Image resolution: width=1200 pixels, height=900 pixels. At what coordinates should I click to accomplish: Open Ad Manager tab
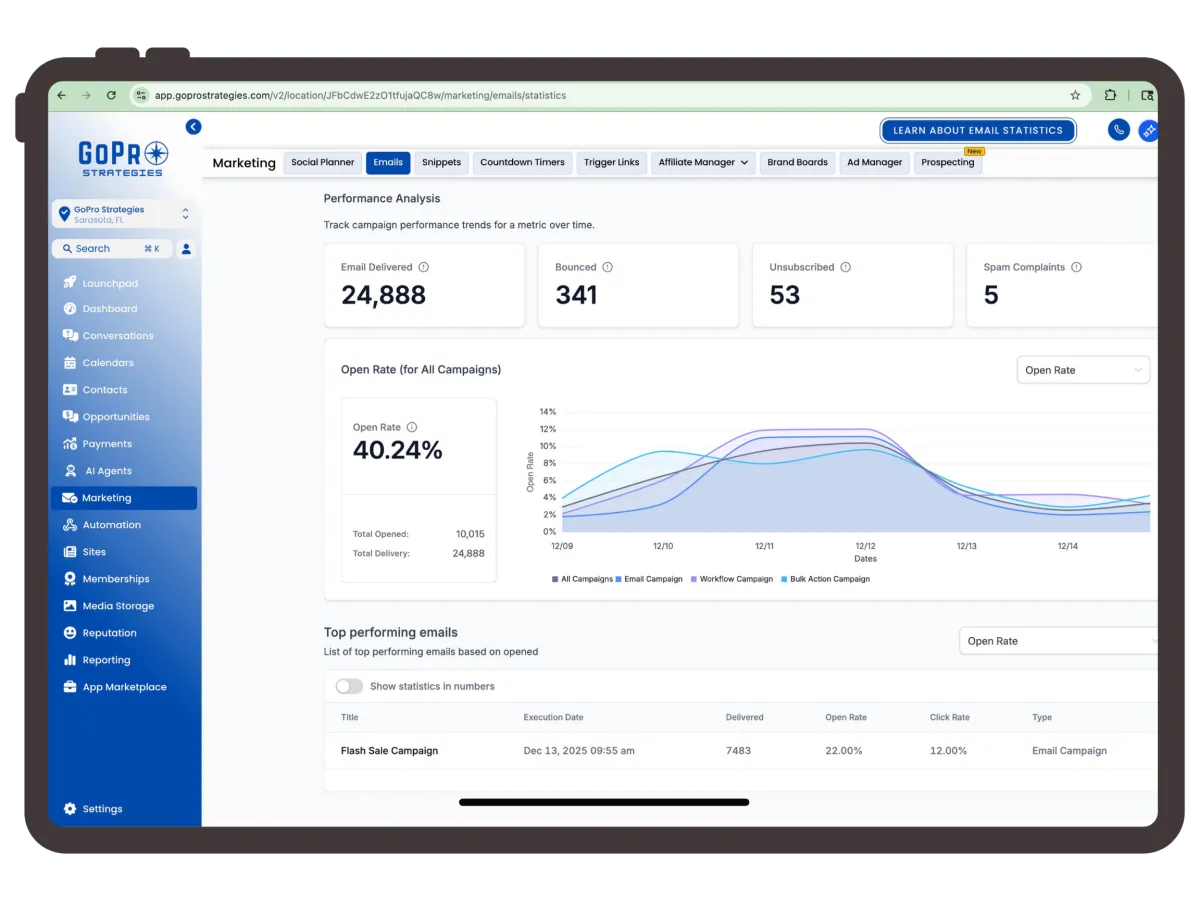point(875,162)
